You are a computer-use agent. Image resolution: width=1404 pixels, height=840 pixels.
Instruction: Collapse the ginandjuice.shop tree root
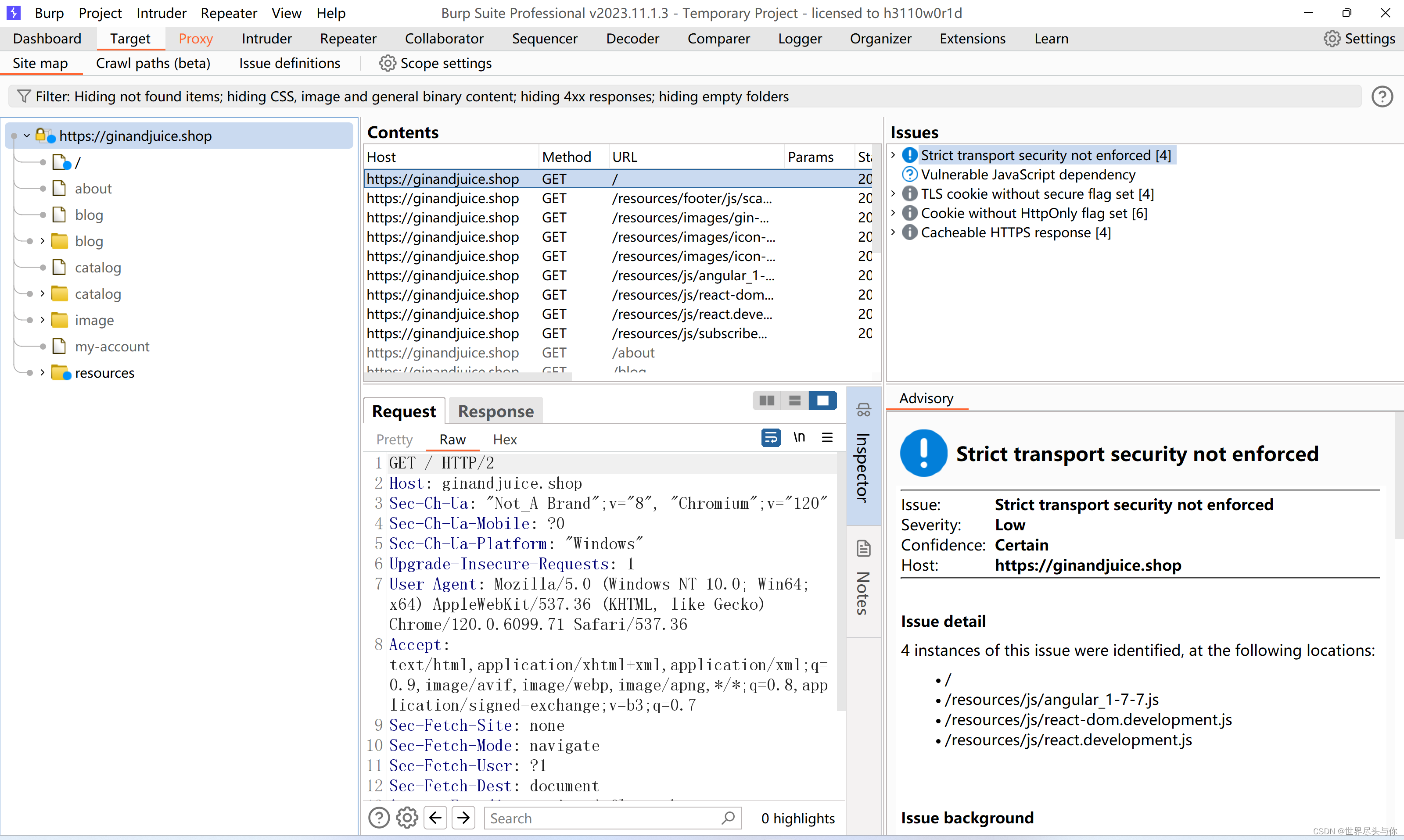[26, 136]
